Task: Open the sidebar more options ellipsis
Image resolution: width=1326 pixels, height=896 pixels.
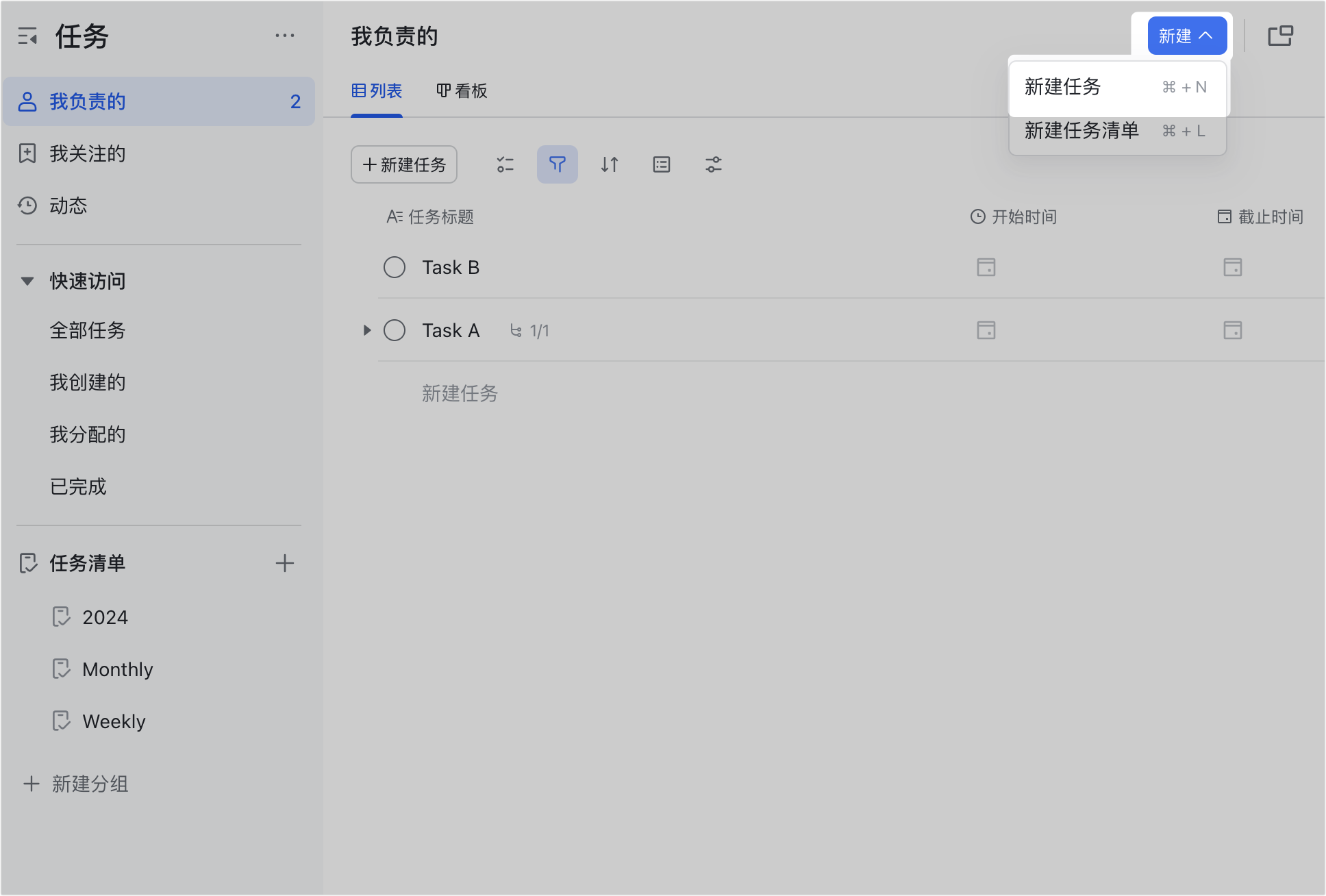Action: 284,36
